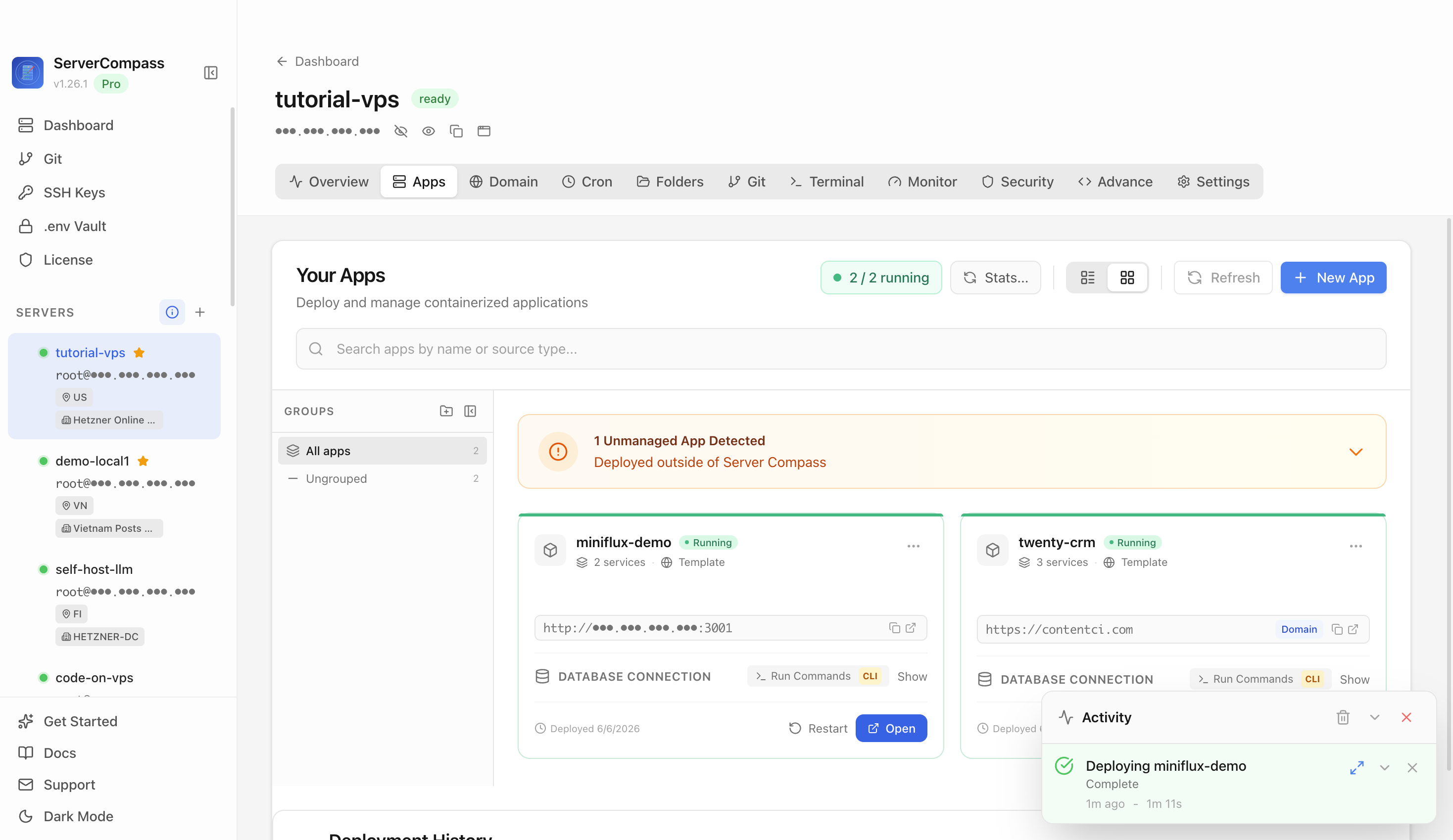Image resolution: width=1453 pixels, height=840 pixels.
Task: Open the Terminal tab
Action: pyautogui.click(x=826, y=182)
